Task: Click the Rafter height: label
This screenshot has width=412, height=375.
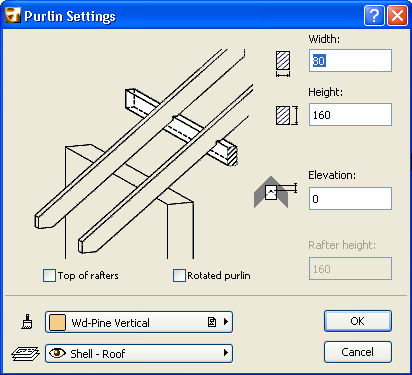Action: pos(342,245)
